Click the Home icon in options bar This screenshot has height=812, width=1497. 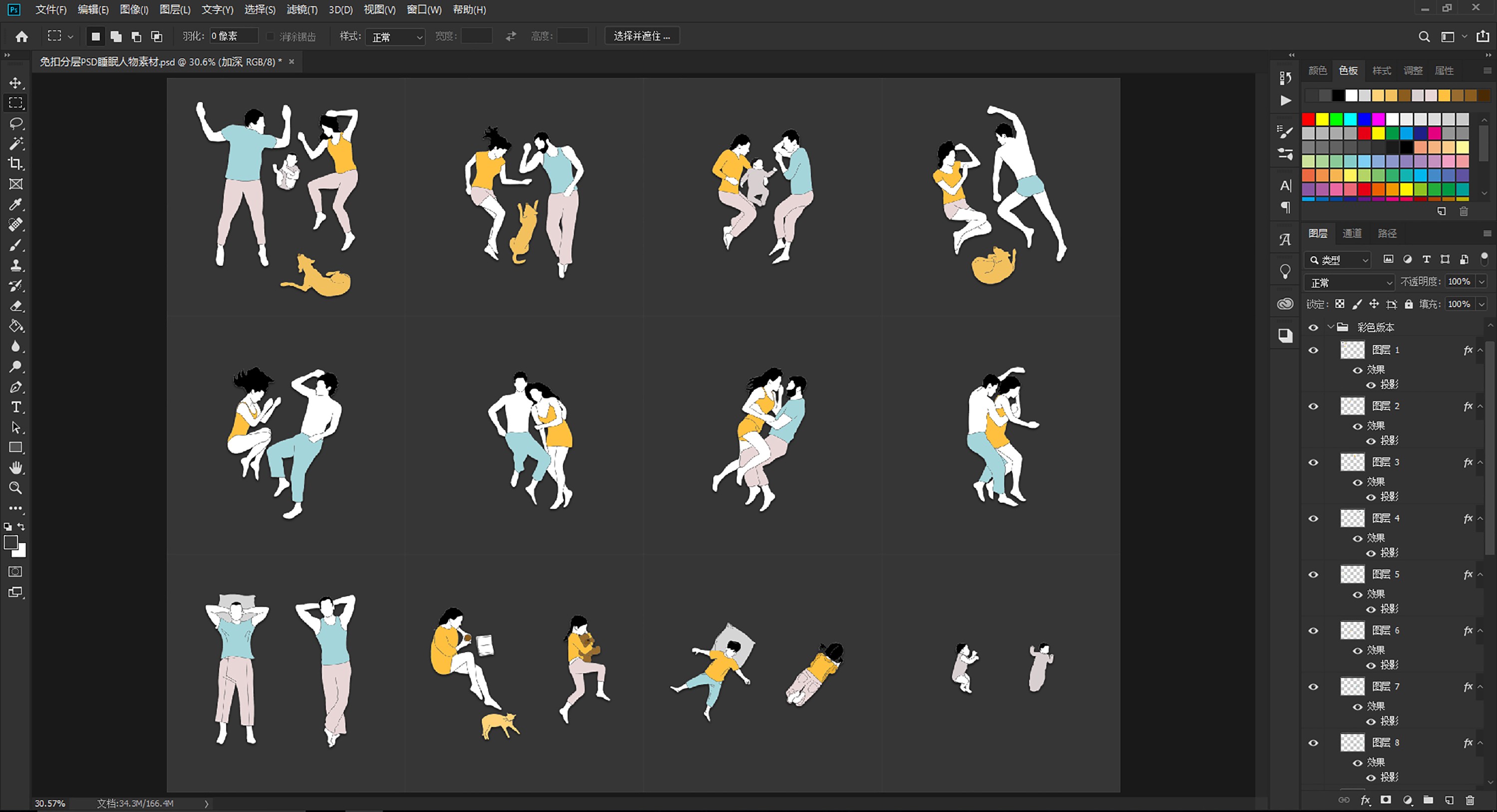(21, 36)
